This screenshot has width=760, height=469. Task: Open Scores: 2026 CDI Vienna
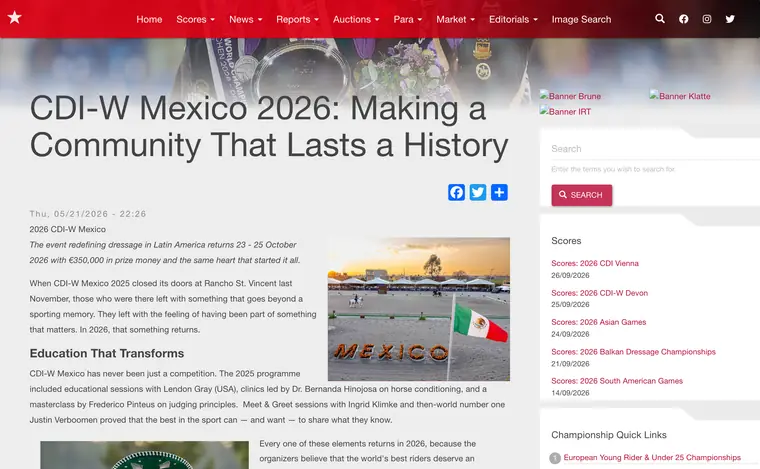595,263
